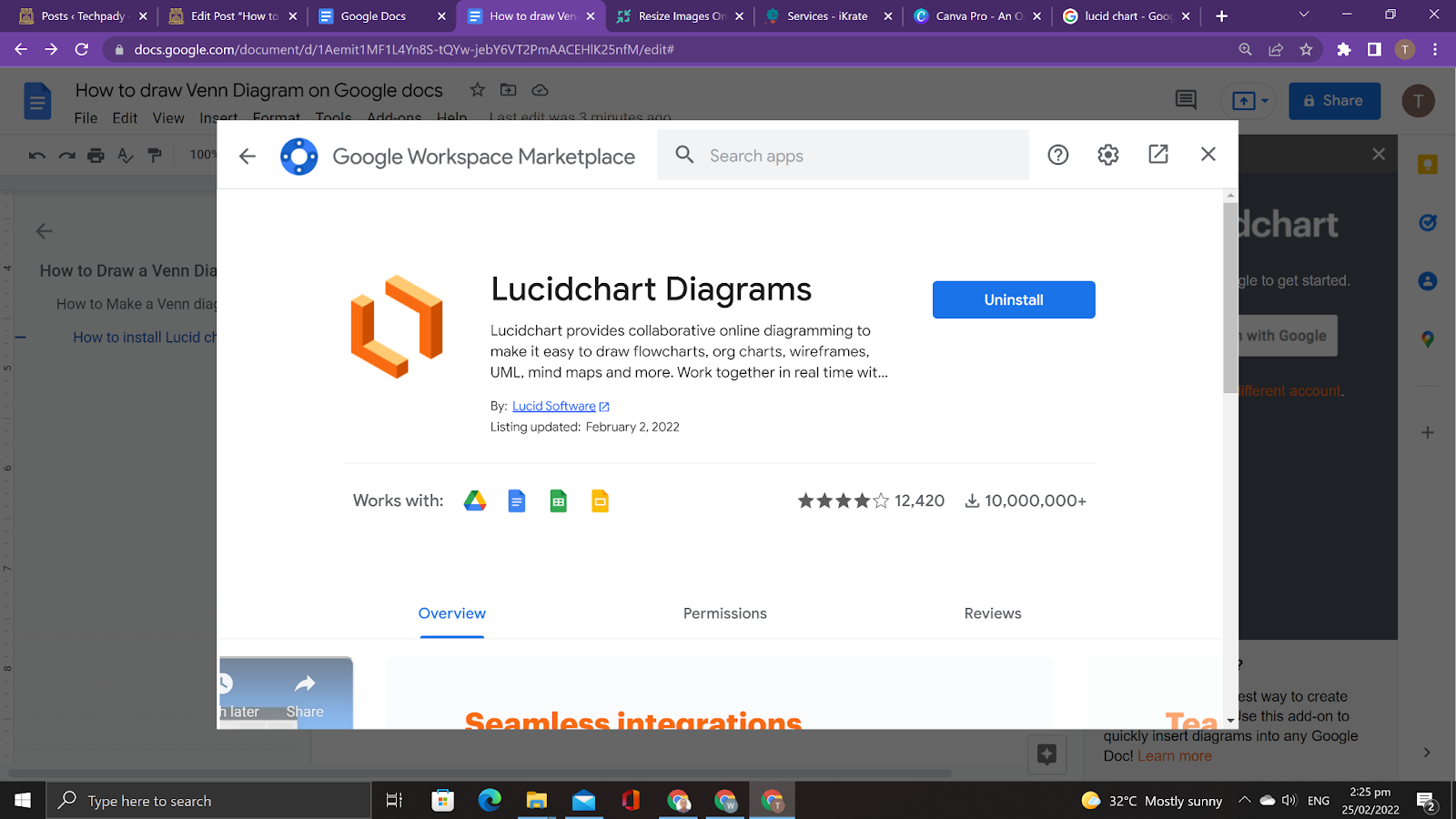
Task: Show hidden system tray icons
Action: tap(1244, 800)
